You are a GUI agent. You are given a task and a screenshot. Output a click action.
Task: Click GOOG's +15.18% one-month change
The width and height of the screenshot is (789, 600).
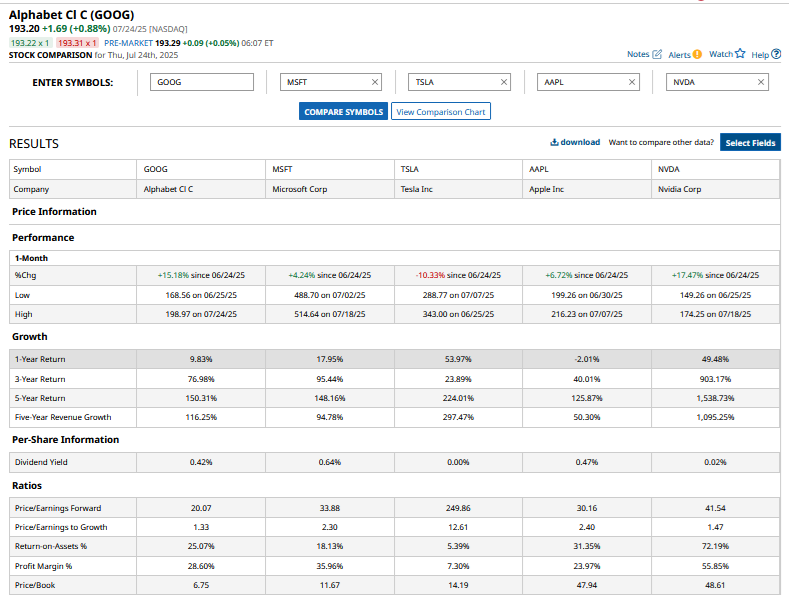click(173, 275)
